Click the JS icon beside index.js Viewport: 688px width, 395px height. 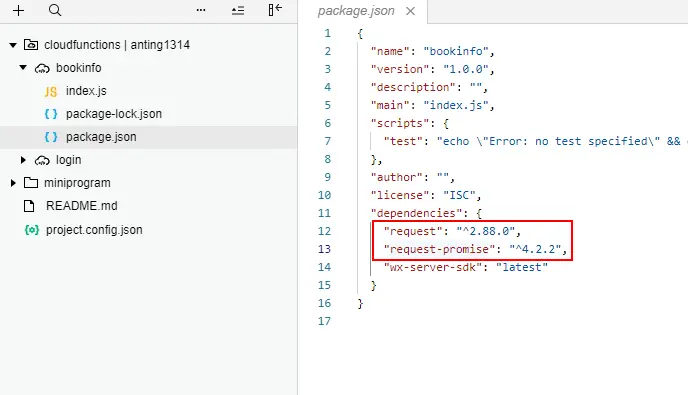point(51,91)
